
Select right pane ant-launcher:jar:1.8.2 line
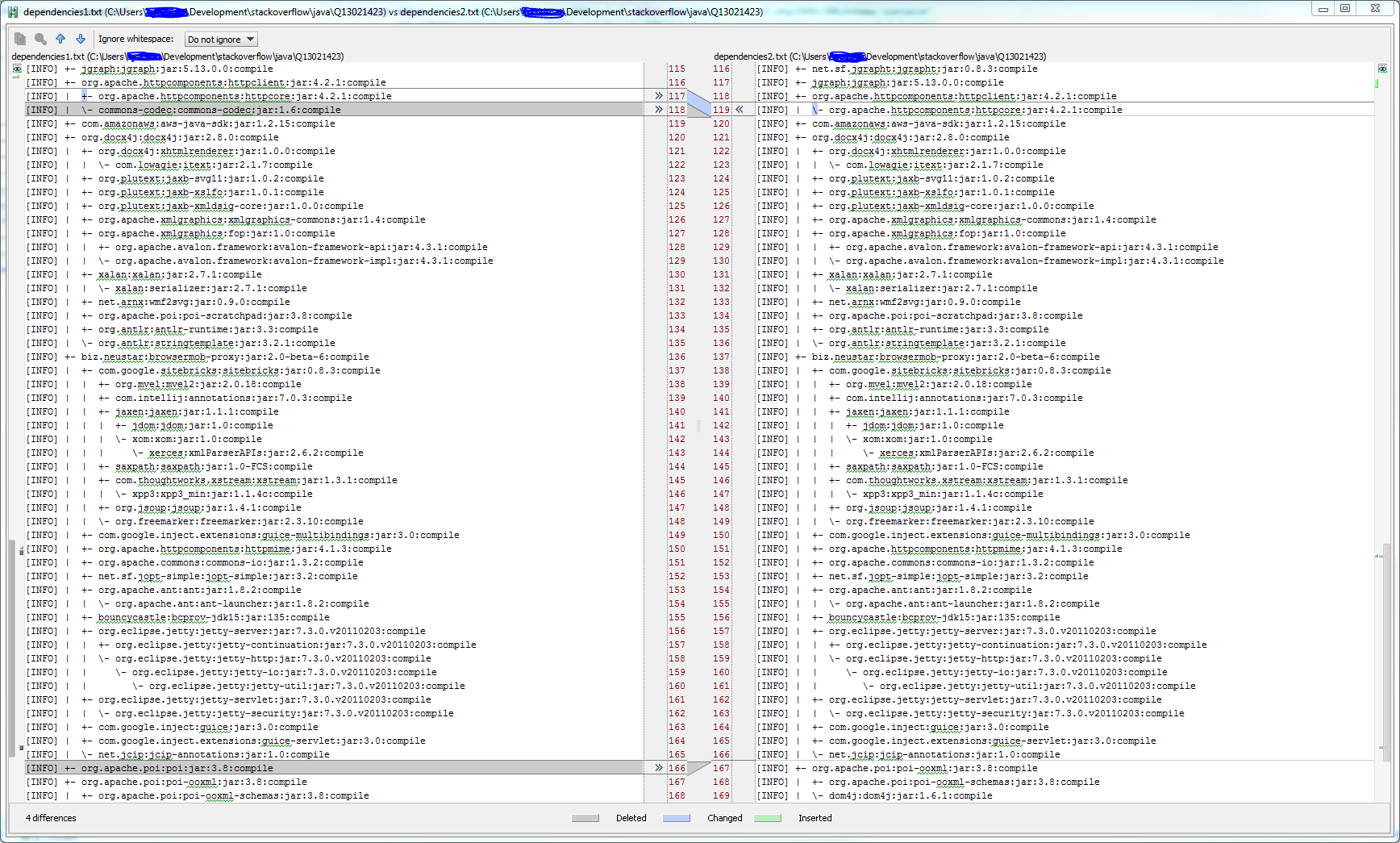coord(1065,603)
